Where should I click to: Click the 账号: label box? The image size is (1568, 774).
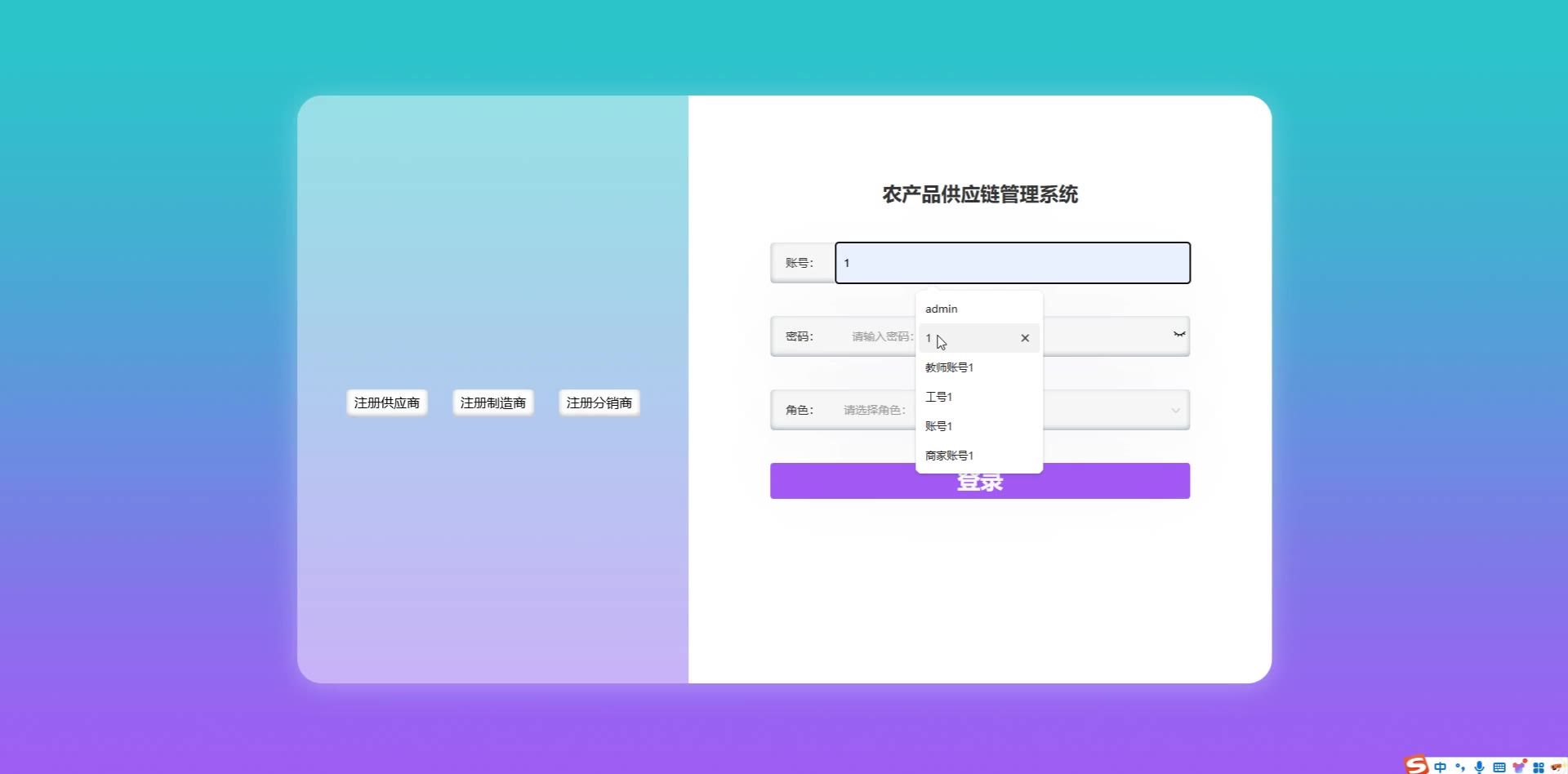803,263
